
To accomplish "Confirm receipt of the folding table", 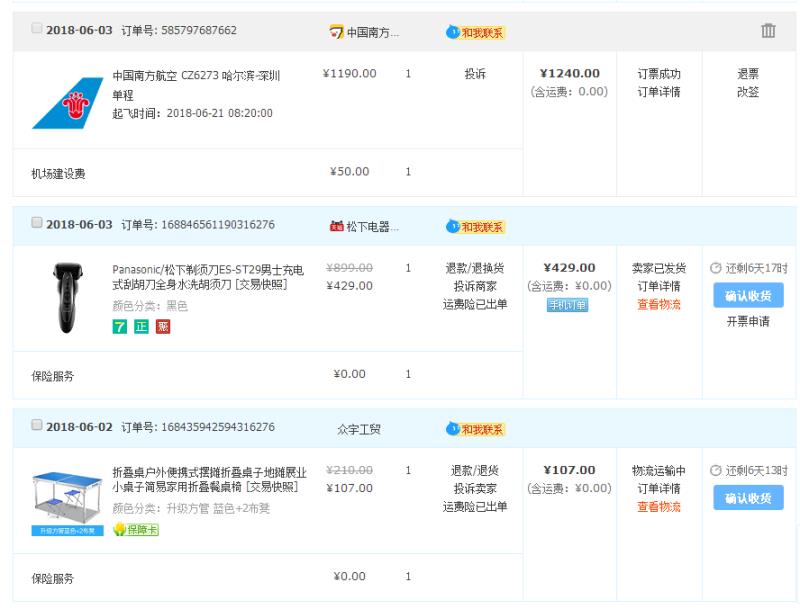I will pyautogui.click(x=748, y=498).
